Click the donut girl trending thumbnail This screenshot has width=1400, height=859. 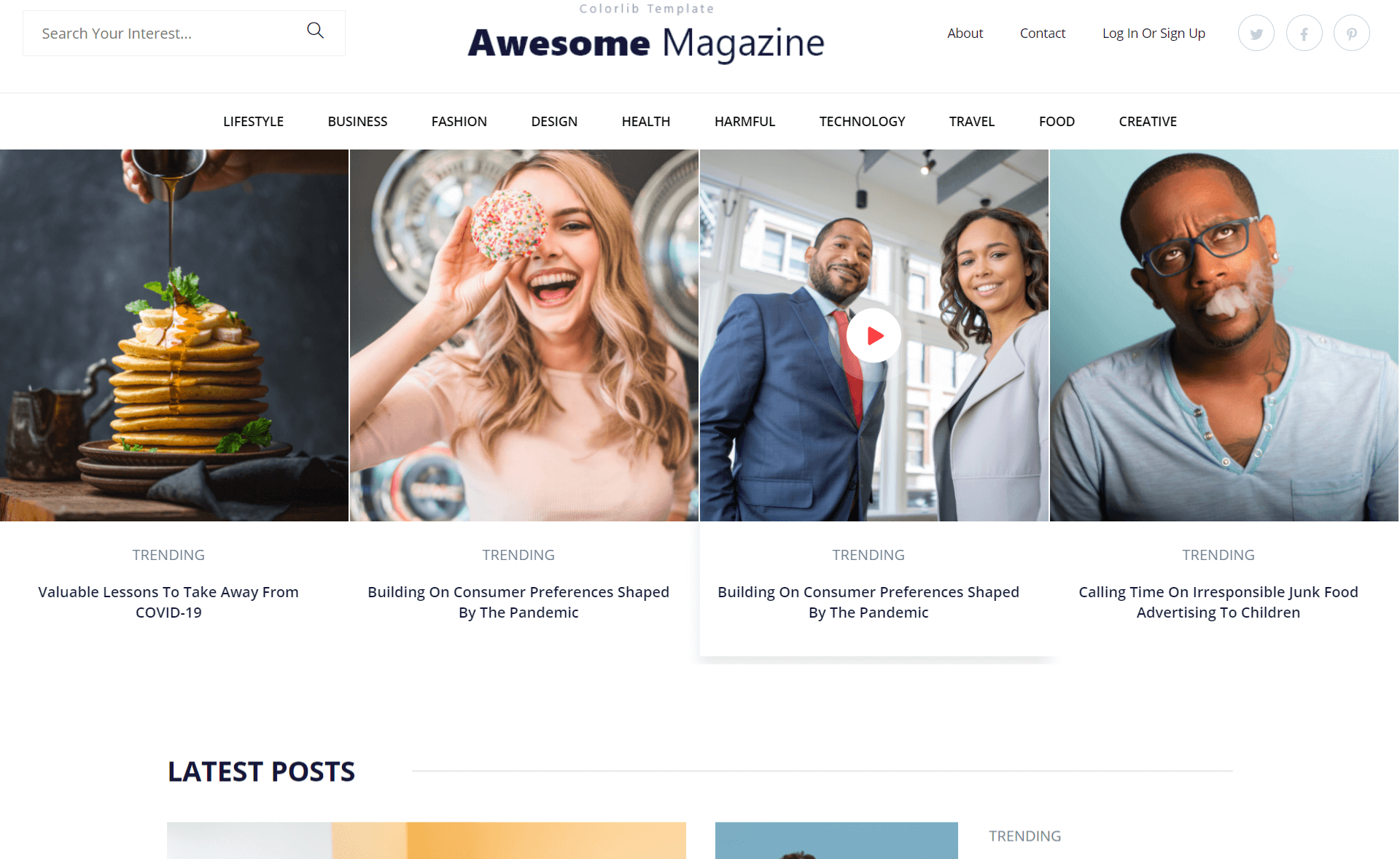pyautogui.click(x=524, y=335)
